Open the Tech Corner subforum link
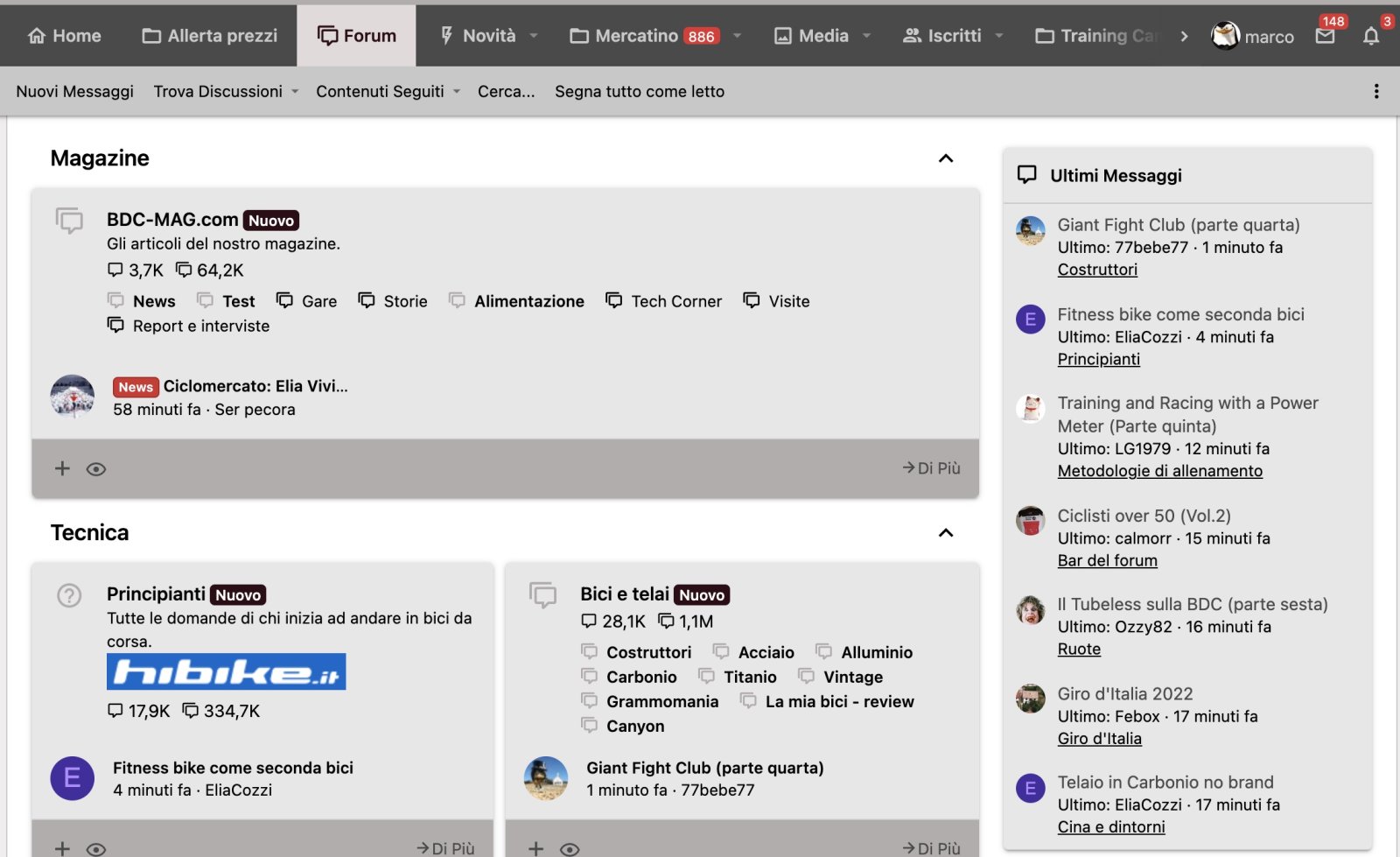The image size is (1400, 857). pyautogui.click(x=675, y=301)
